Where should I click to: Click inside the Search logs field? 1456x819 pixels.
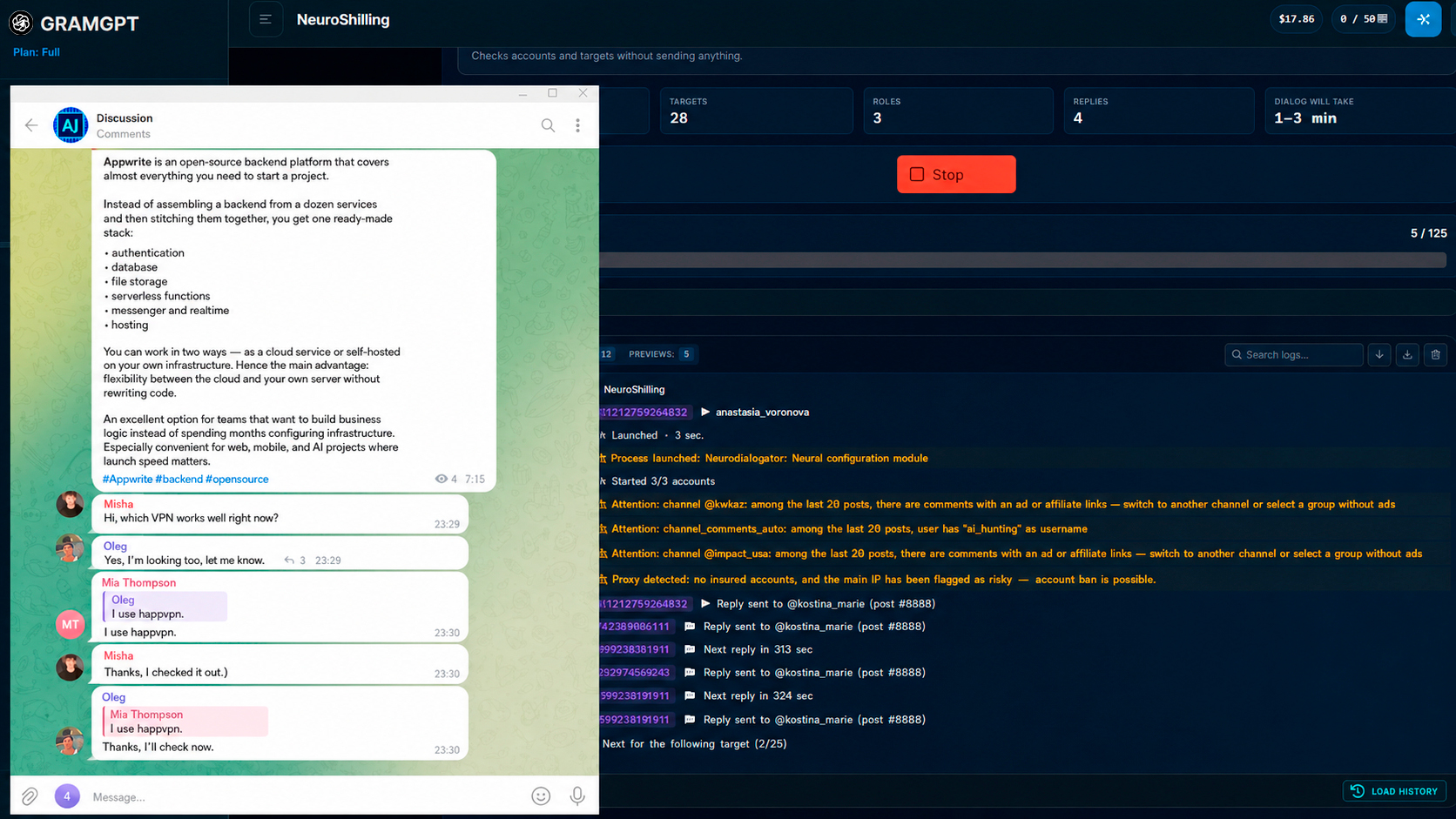[1293, 354]
